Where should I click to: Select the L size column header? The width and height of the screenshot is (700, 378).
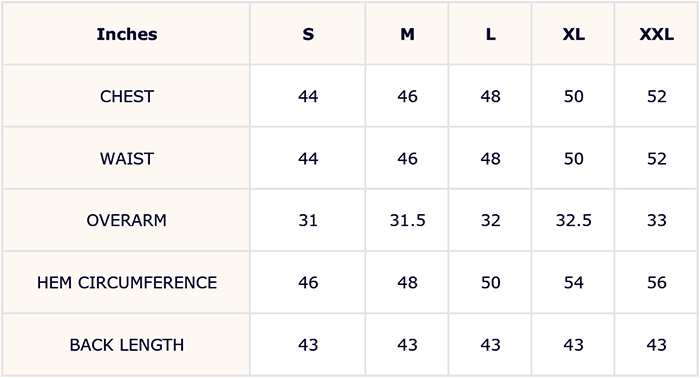tap(490, 34)
